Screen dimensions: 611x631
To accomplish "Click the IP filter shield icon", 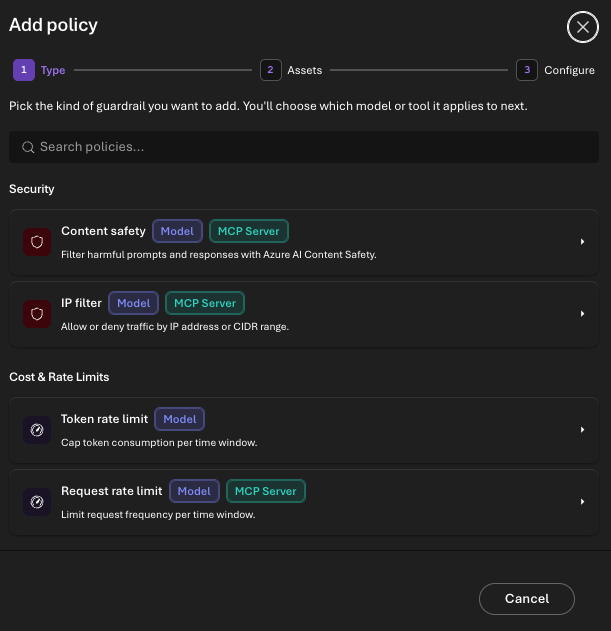I will pos(37,314).
